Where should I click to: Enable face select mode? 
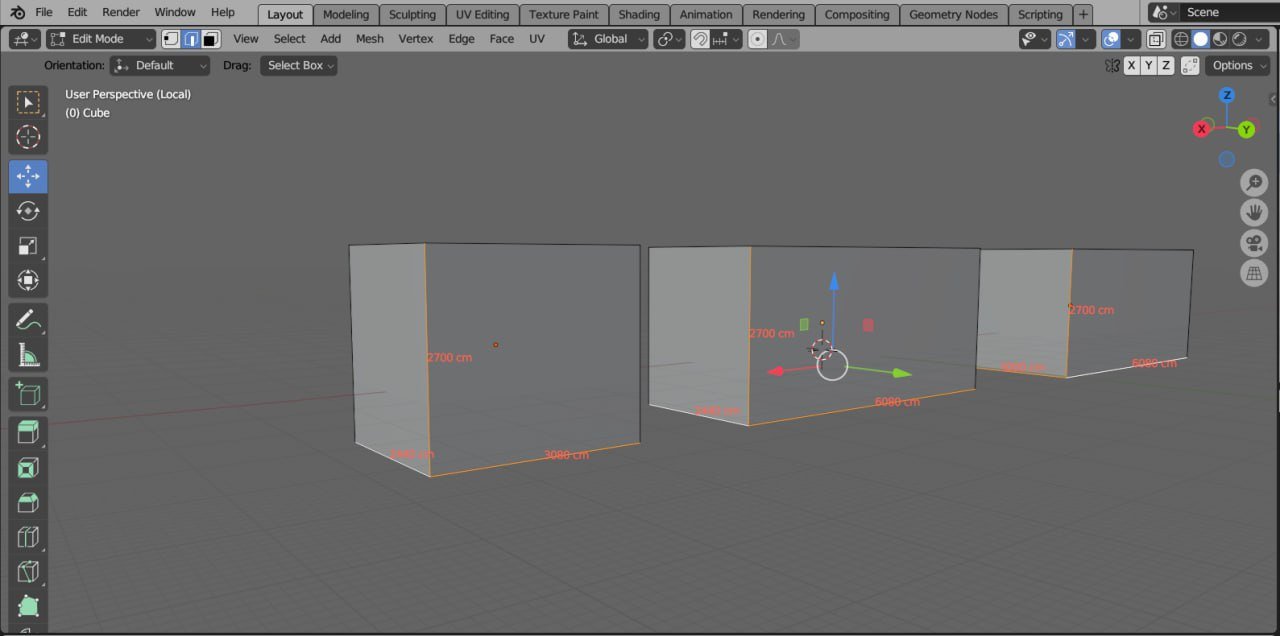pyautogui.click(x=211, y=39)
